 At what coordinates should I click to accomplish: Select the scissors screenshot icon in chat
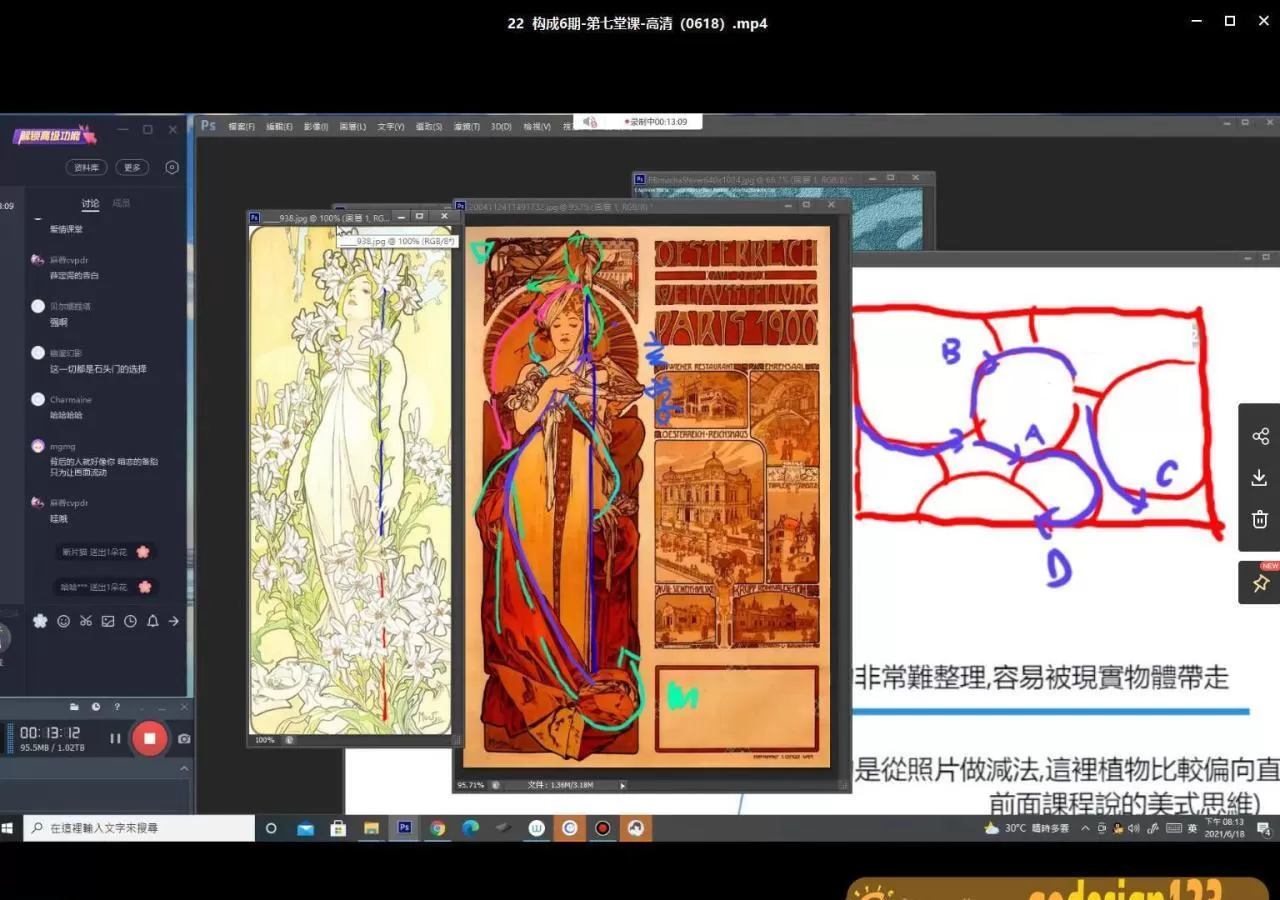pos(85,621)
